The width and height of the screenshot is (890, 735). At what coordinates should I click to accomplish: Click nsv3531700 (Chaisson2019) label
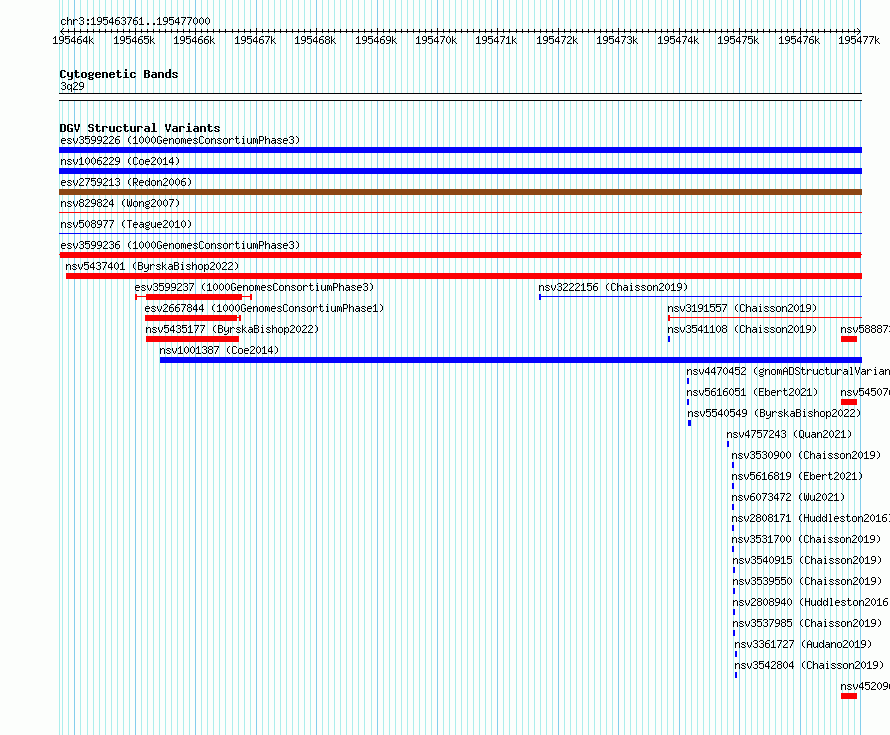(806, 539)
